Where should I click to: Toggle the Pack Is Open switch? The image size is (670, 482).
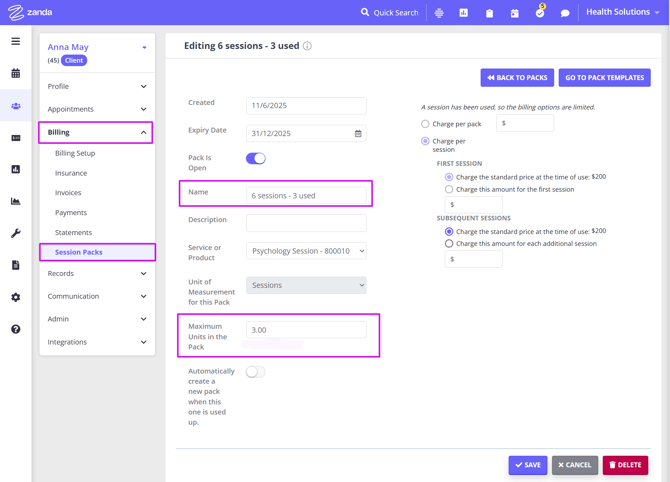[256, 158]
